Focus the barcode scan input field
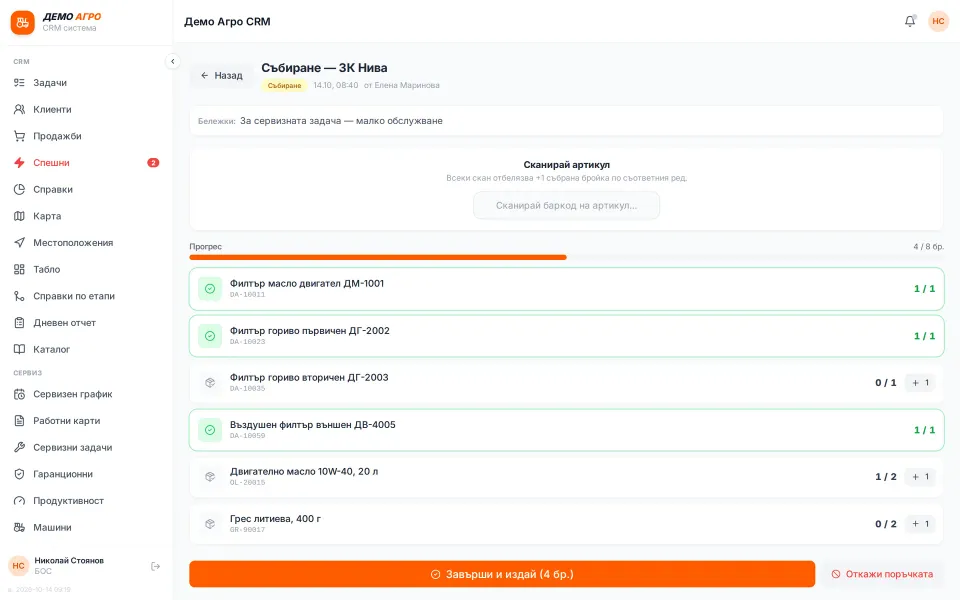Image resolution: width=960 pixels, height=600 pixels. click(x=566, y=205)
